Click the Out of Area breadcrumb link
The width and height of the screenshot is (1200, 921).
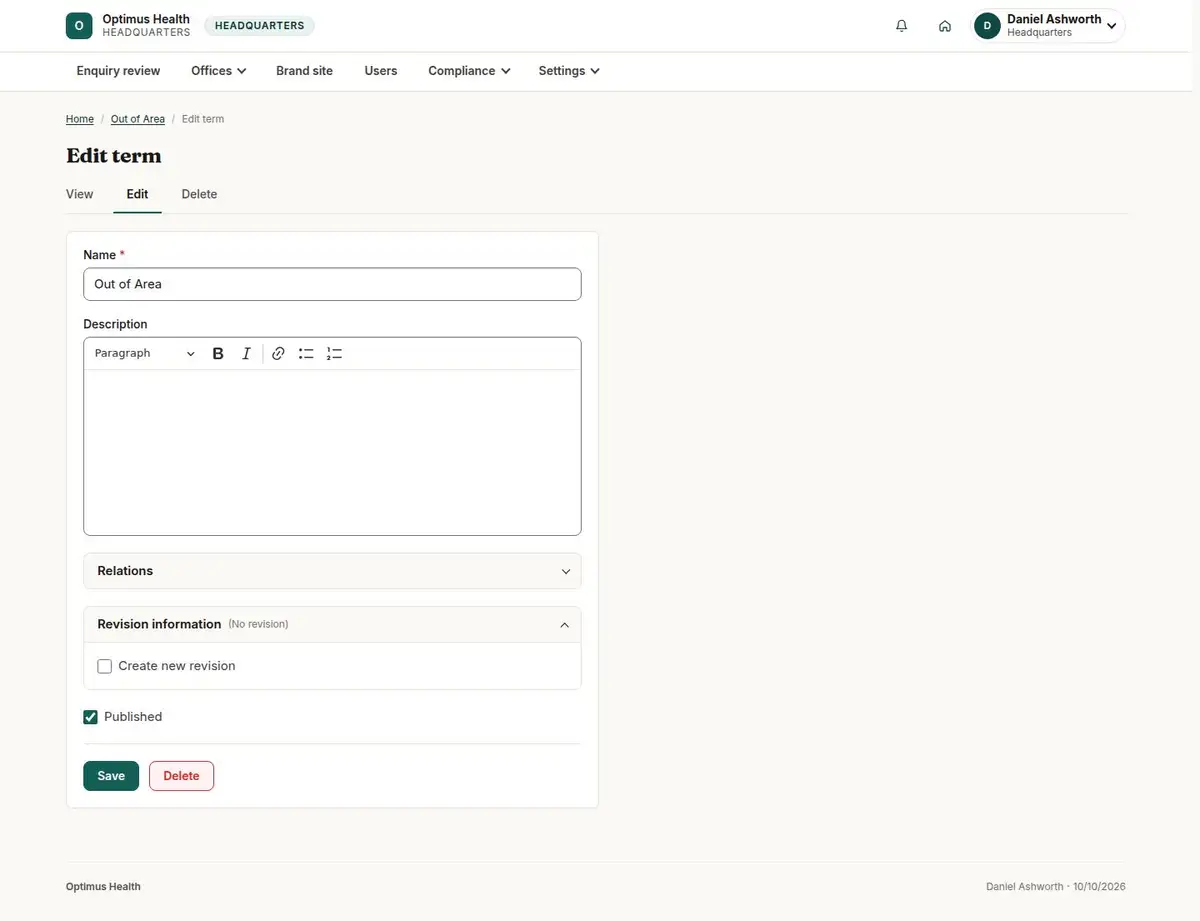click(x=138, y=119)
